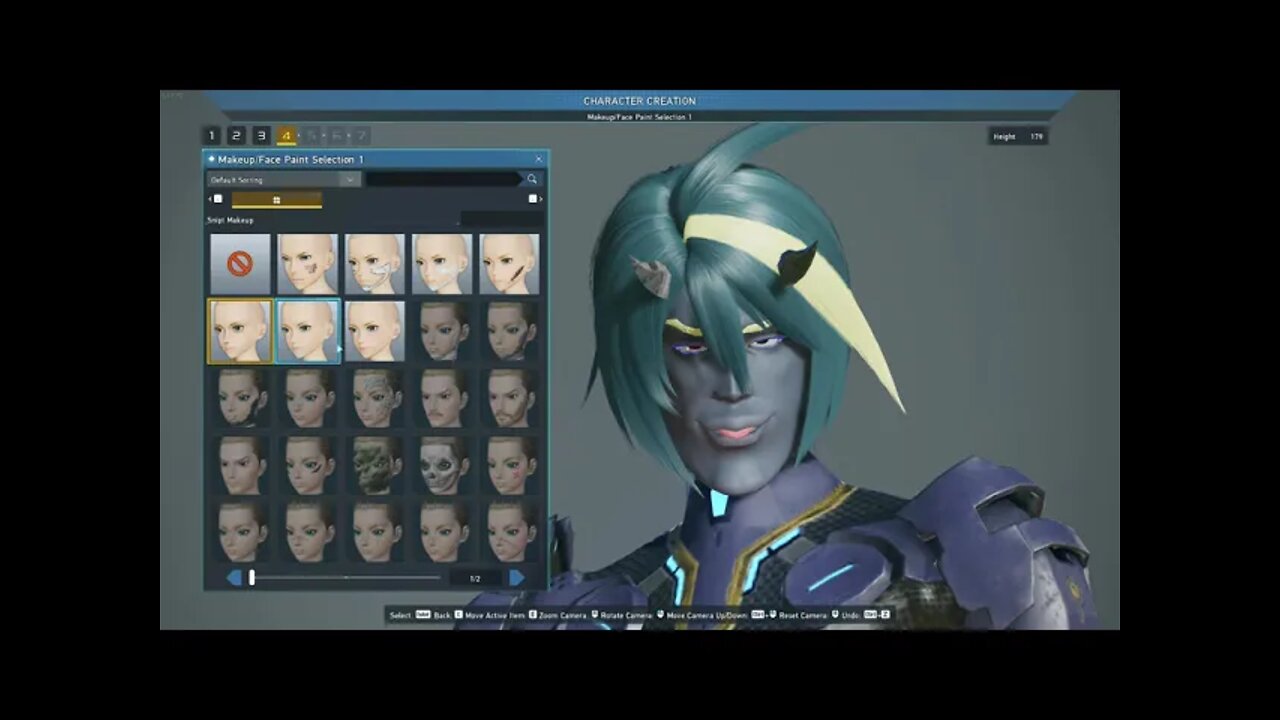The height and width of the screenshot is (720, 1280).
Task: Click the 1/2 page indicator
Action: tap(475, 578)
